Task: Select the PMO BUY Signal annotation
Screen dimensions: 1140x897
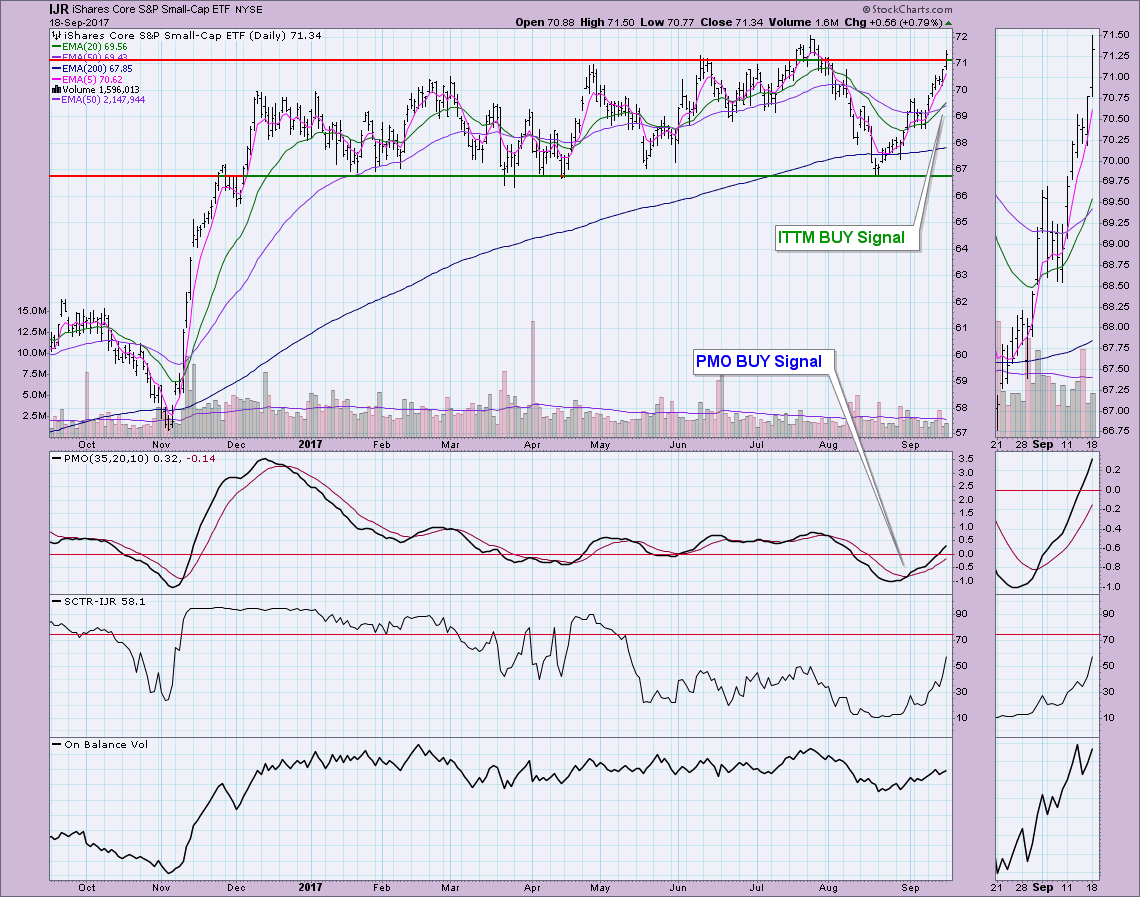Action: pos(759,361)
